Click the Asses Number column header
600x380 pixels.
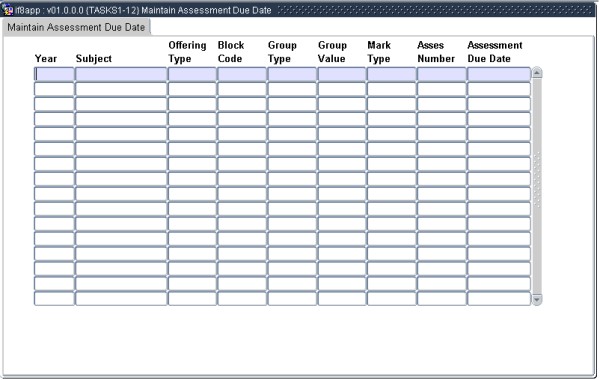[436, 52]
